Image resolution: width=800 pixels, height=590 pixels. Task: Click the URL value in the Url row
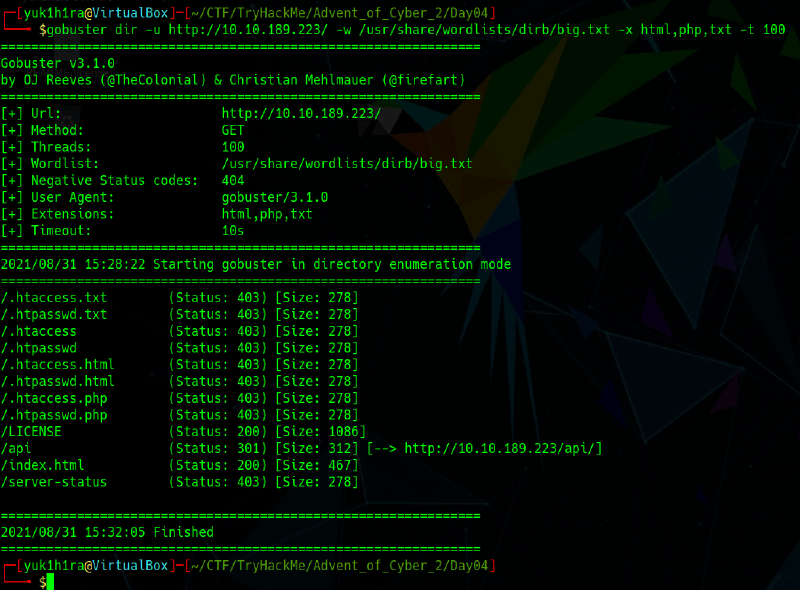[x=301, y=113]
